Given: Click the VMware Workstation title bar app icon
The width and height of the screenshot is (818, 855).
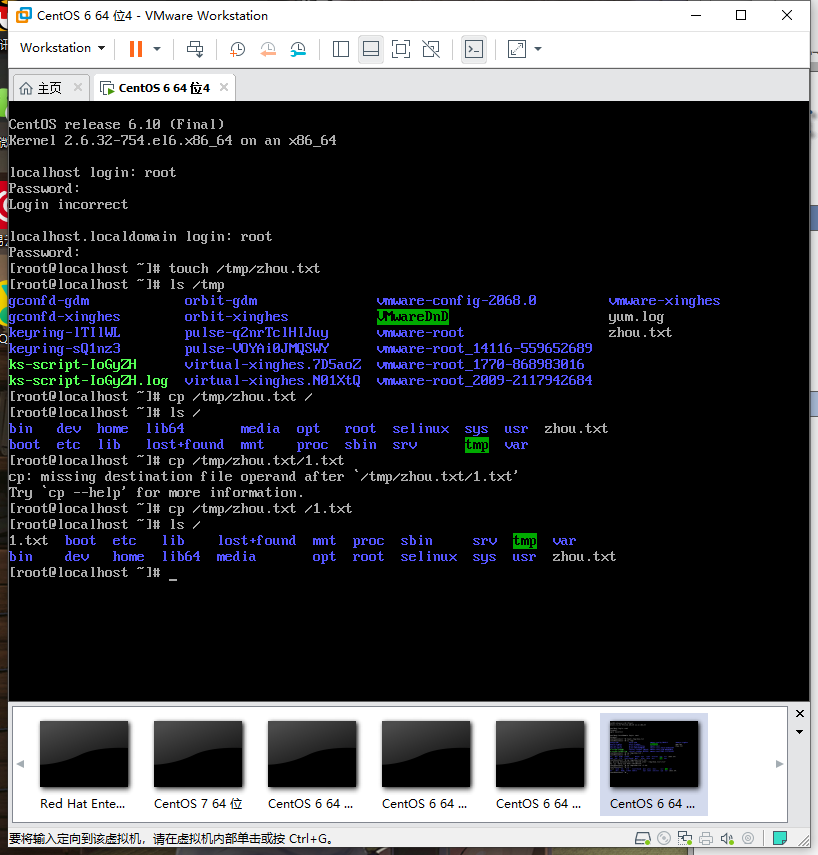Looking at the screenshot, I should 23,15.
